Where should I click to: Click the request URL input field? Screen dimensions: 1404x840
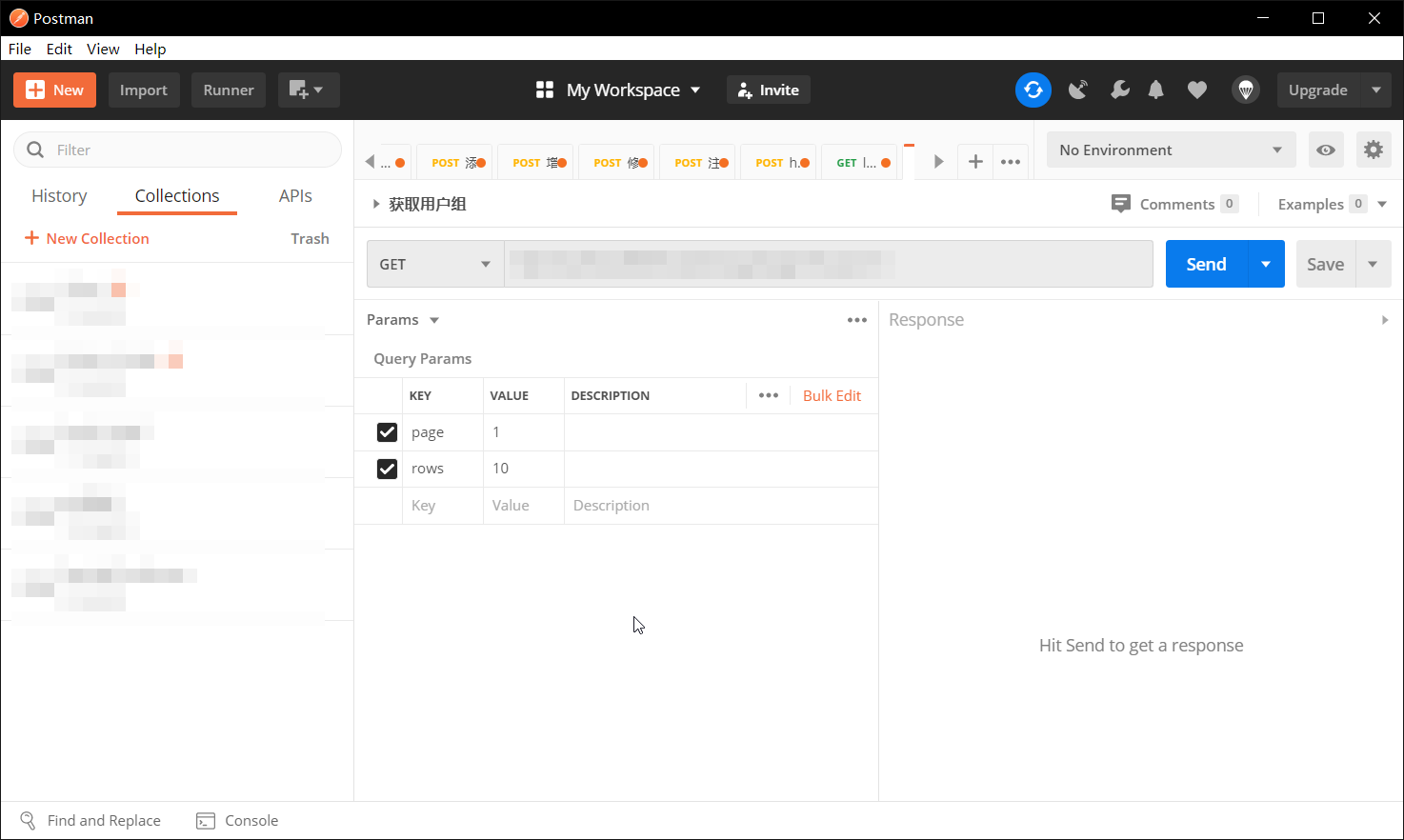tap(829, 264)
